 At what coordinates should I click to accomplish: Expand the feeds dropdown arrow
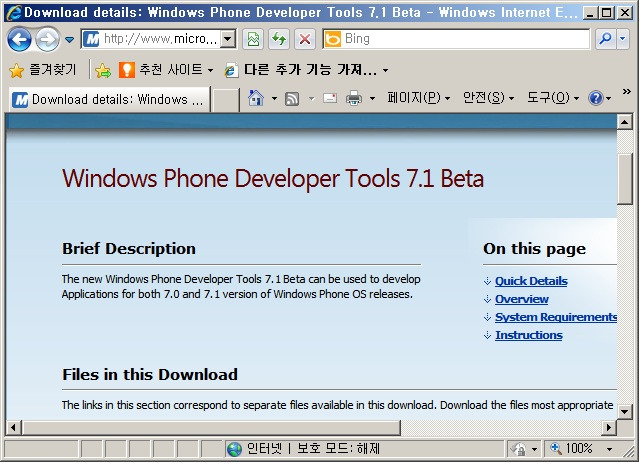pos(312,98)
